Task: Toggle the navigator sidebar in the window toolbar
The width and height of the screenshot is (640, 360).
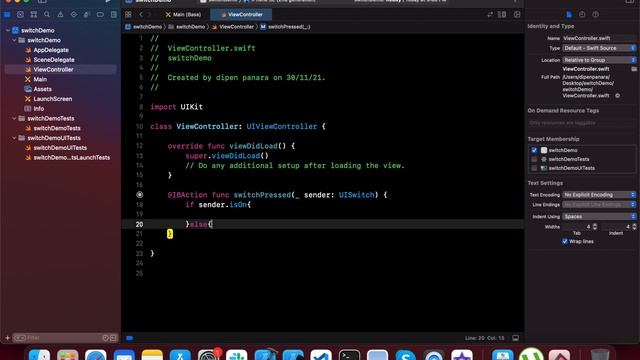Action: pos(42,2)
